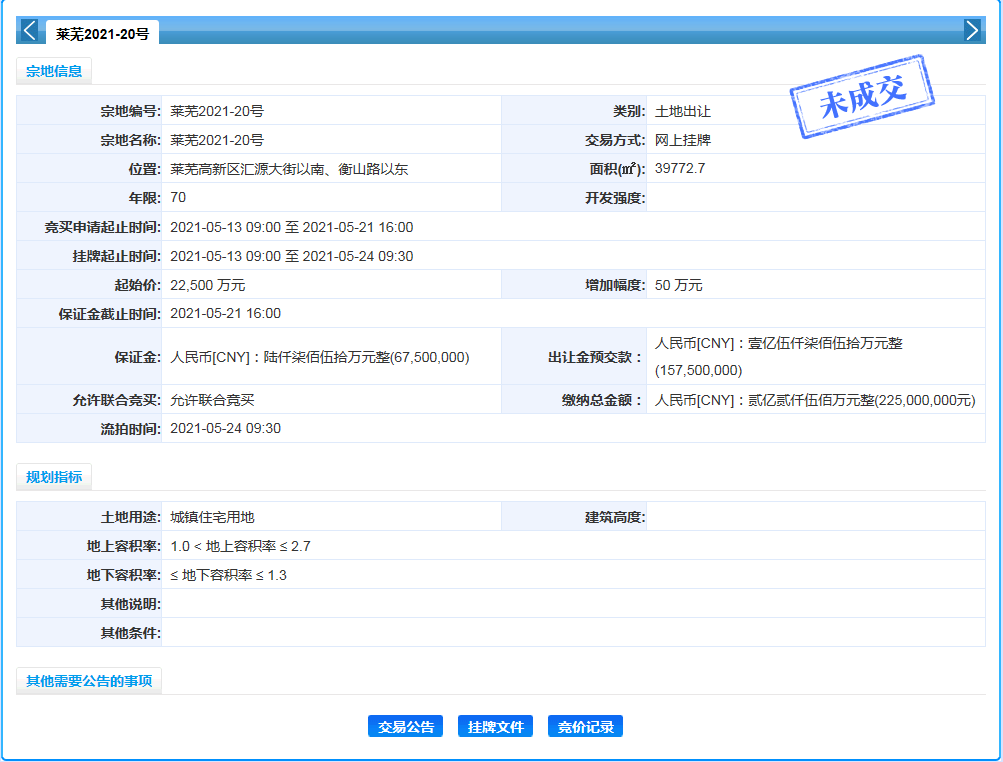Click the 出让金预交款 amount text
The width and height of the screenshot is (1003, 762).
(x=778, y=356)
